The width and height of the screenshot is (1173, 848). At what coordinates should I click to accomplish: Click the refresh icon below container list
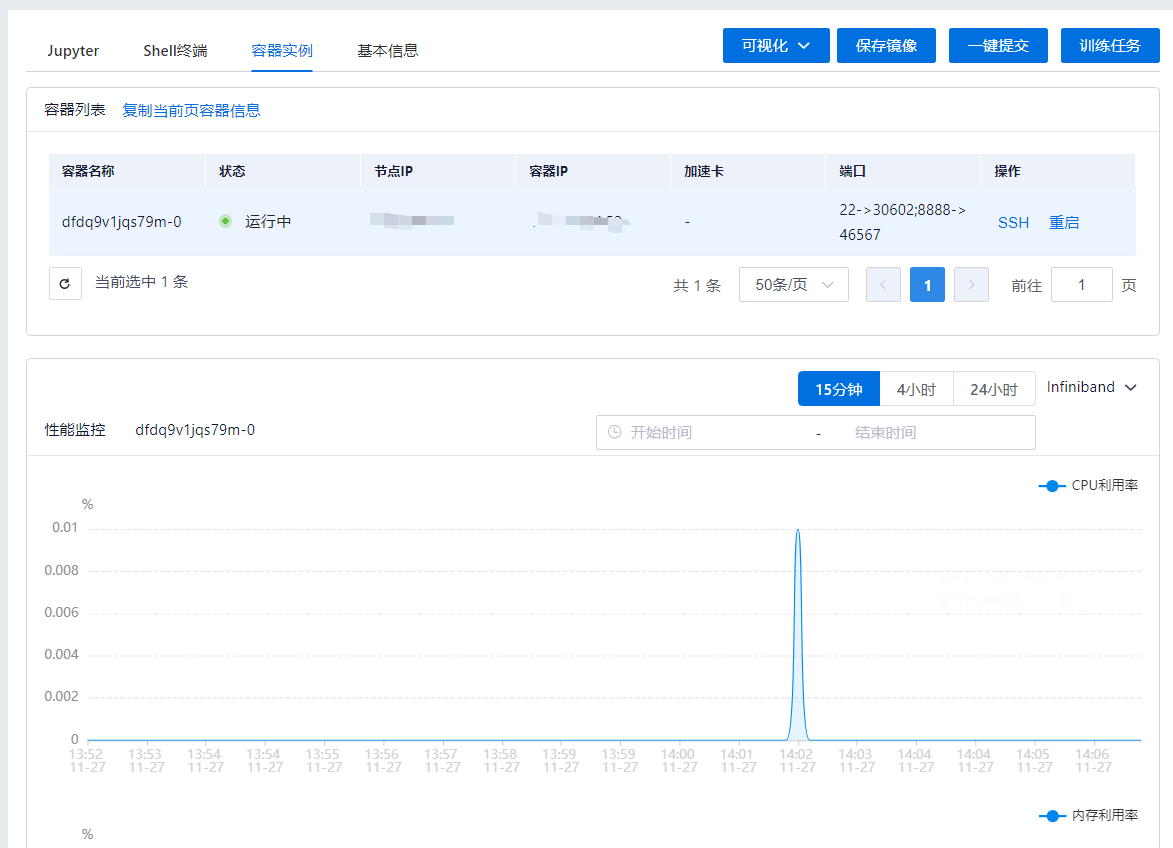(65, 284)
